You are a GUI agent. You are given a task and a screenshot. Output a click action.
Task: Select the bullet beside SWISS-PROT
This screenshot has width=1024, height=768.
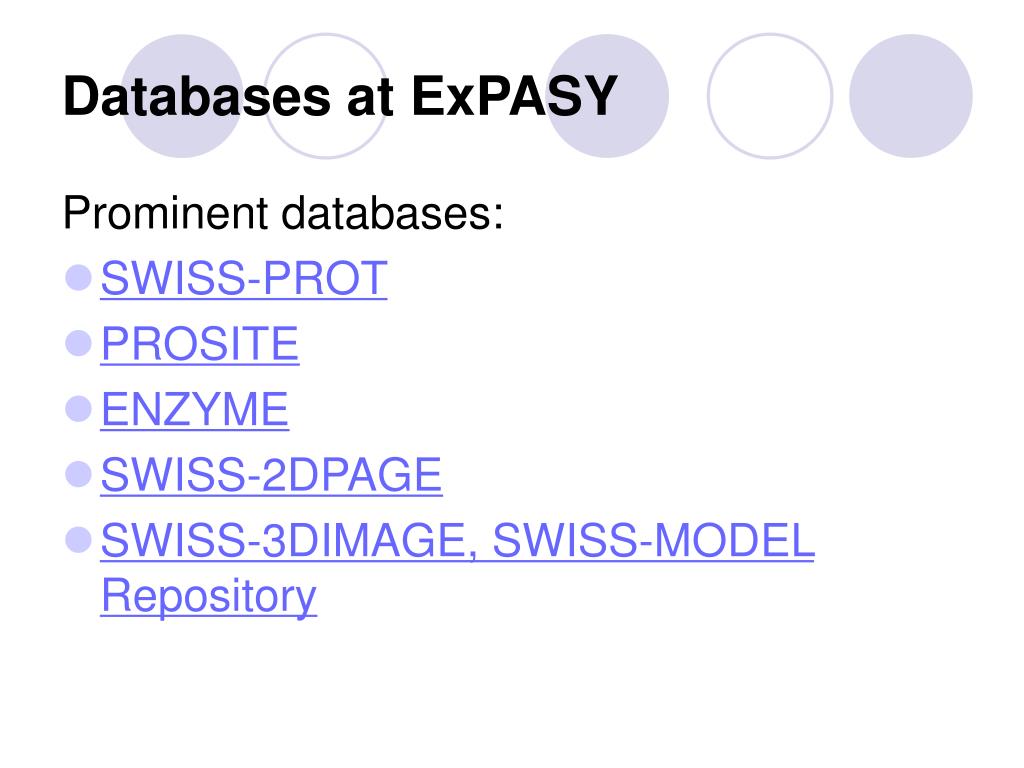[78, 278]
